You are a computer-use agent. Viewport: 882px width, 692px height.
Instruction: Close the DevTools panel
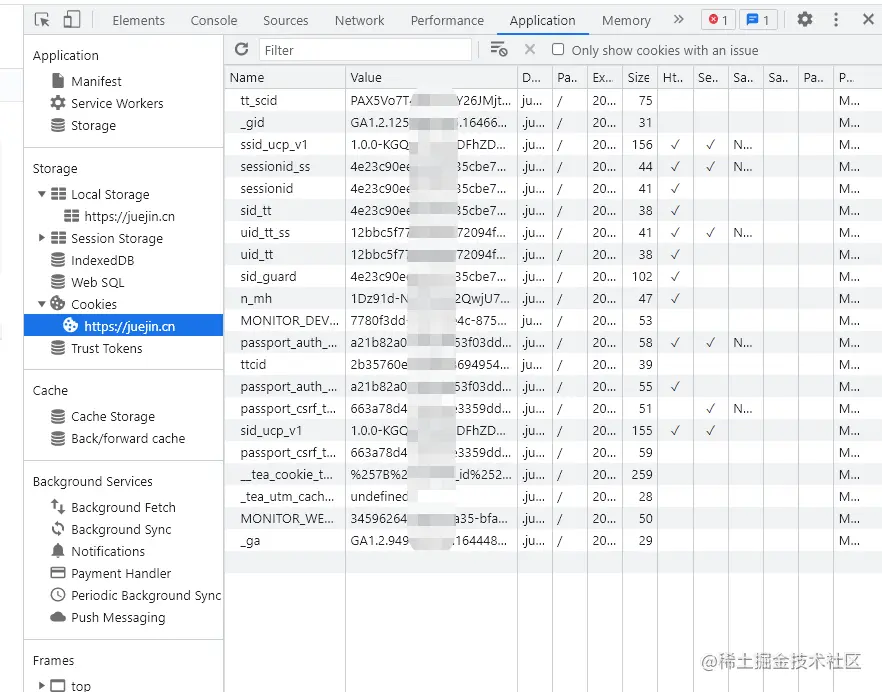click(868, 20)
